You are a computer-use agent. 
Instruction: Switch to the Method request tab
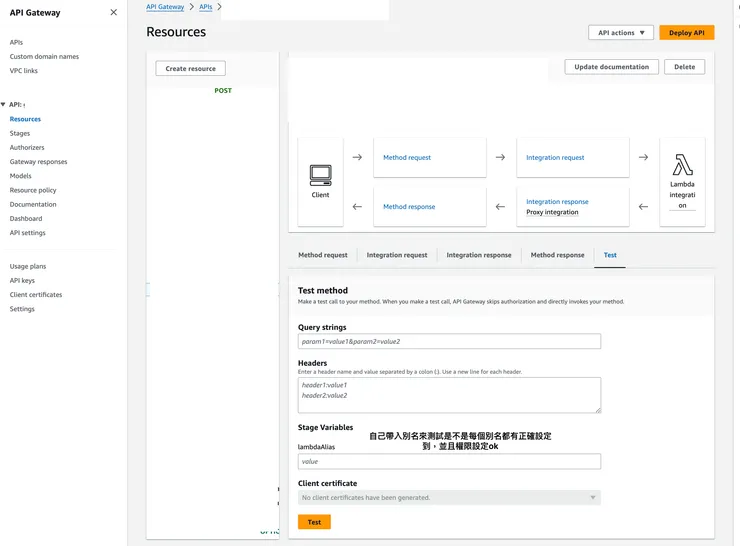pos(323,255)
